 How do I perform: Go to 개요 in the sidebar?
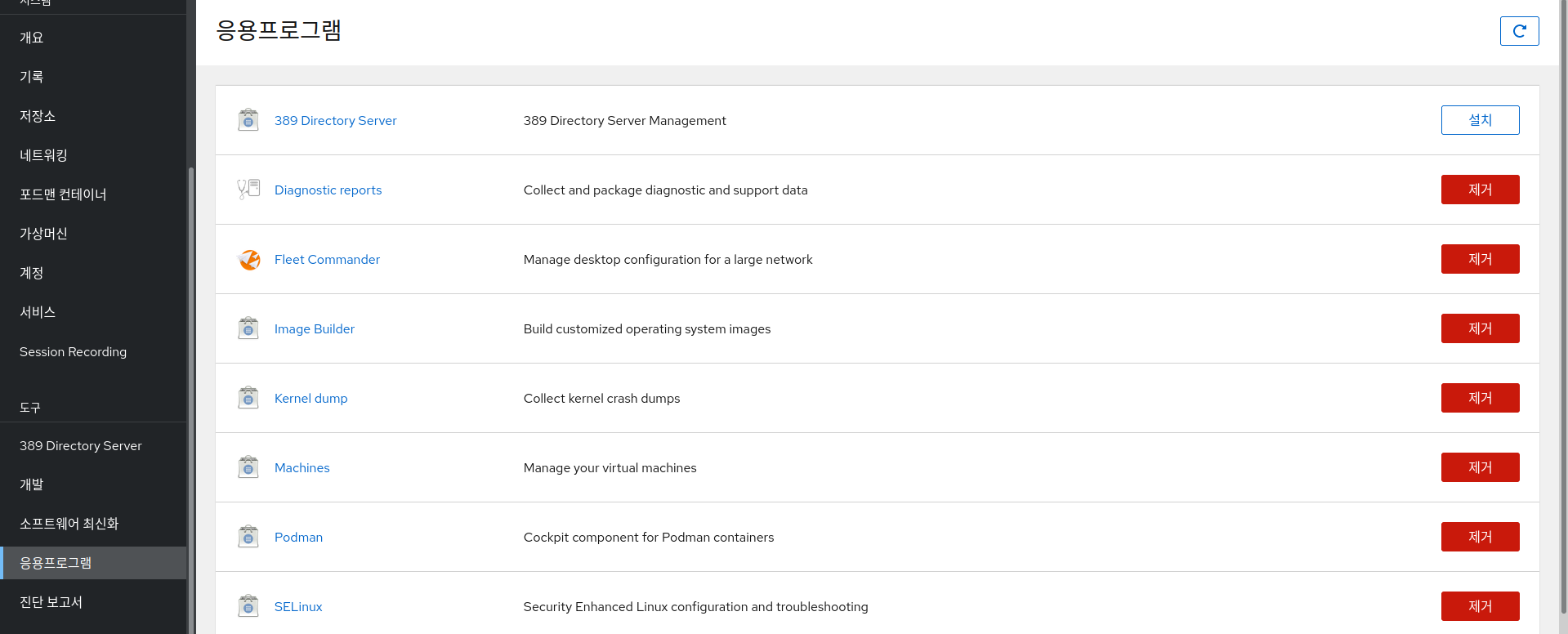(x=93, y=38)
